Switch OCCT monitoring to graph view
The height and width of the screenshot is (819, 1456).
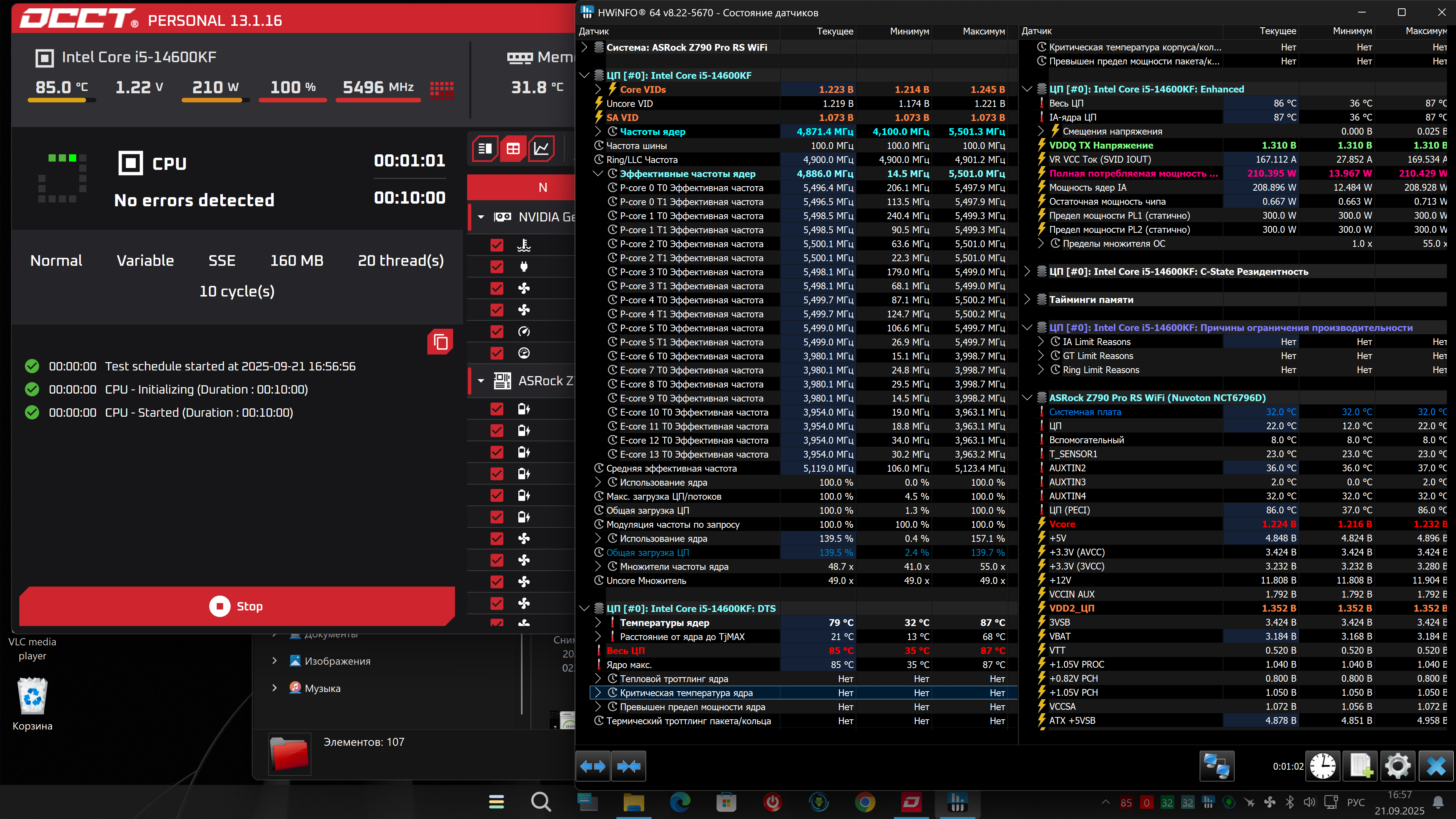click(541, 149)
